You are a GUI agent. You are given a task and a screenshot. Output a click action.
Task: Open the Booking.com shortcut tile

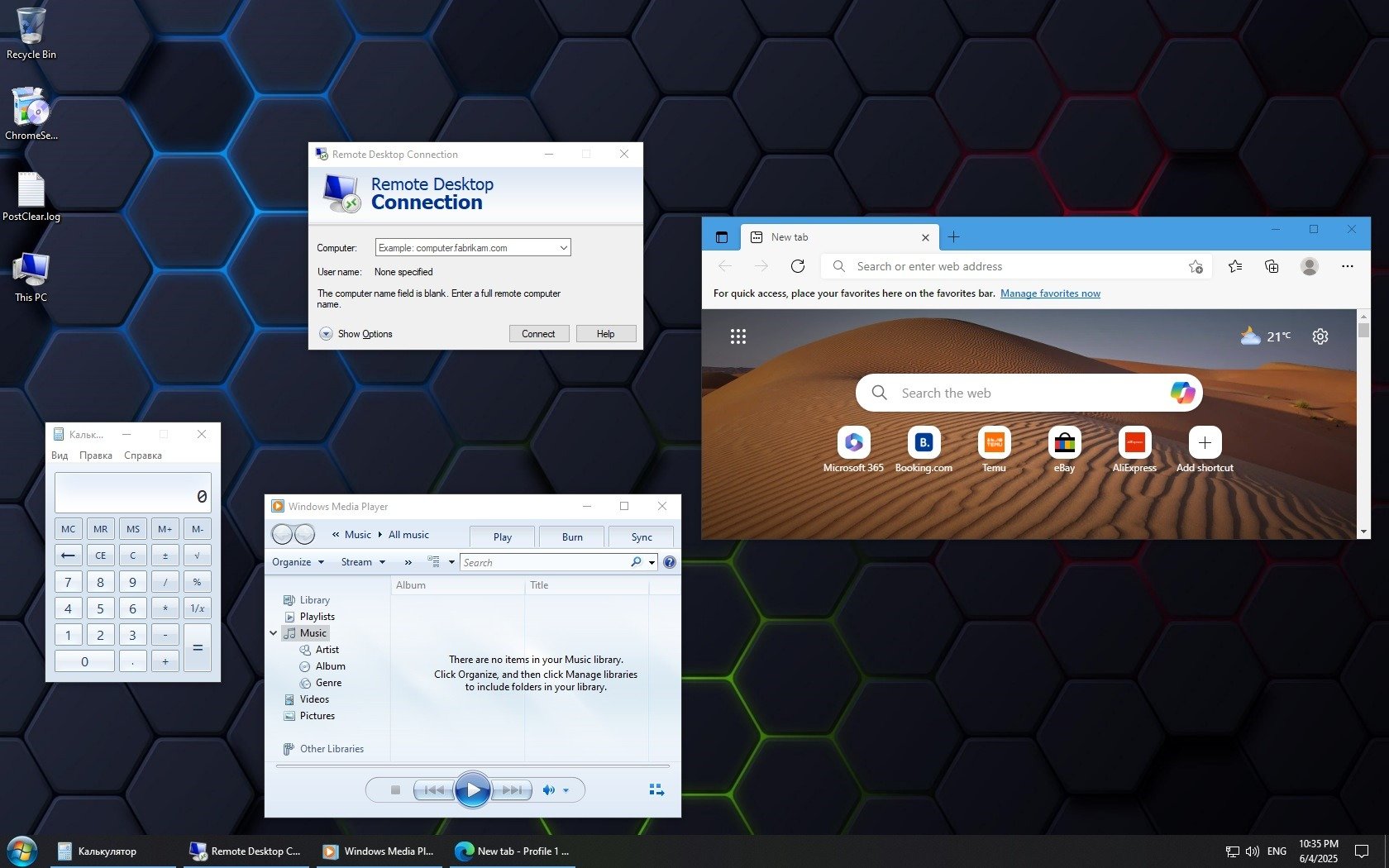click(924, 443)
